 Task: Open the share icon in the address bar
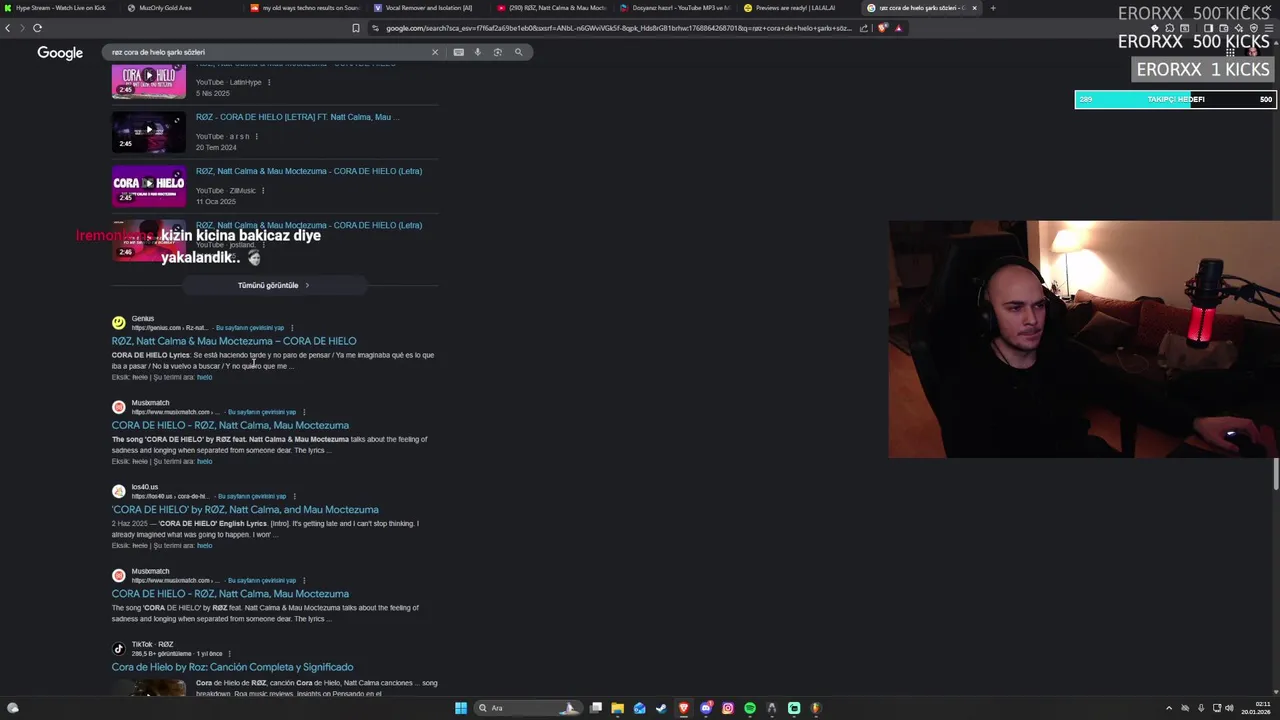click(863, 28)
